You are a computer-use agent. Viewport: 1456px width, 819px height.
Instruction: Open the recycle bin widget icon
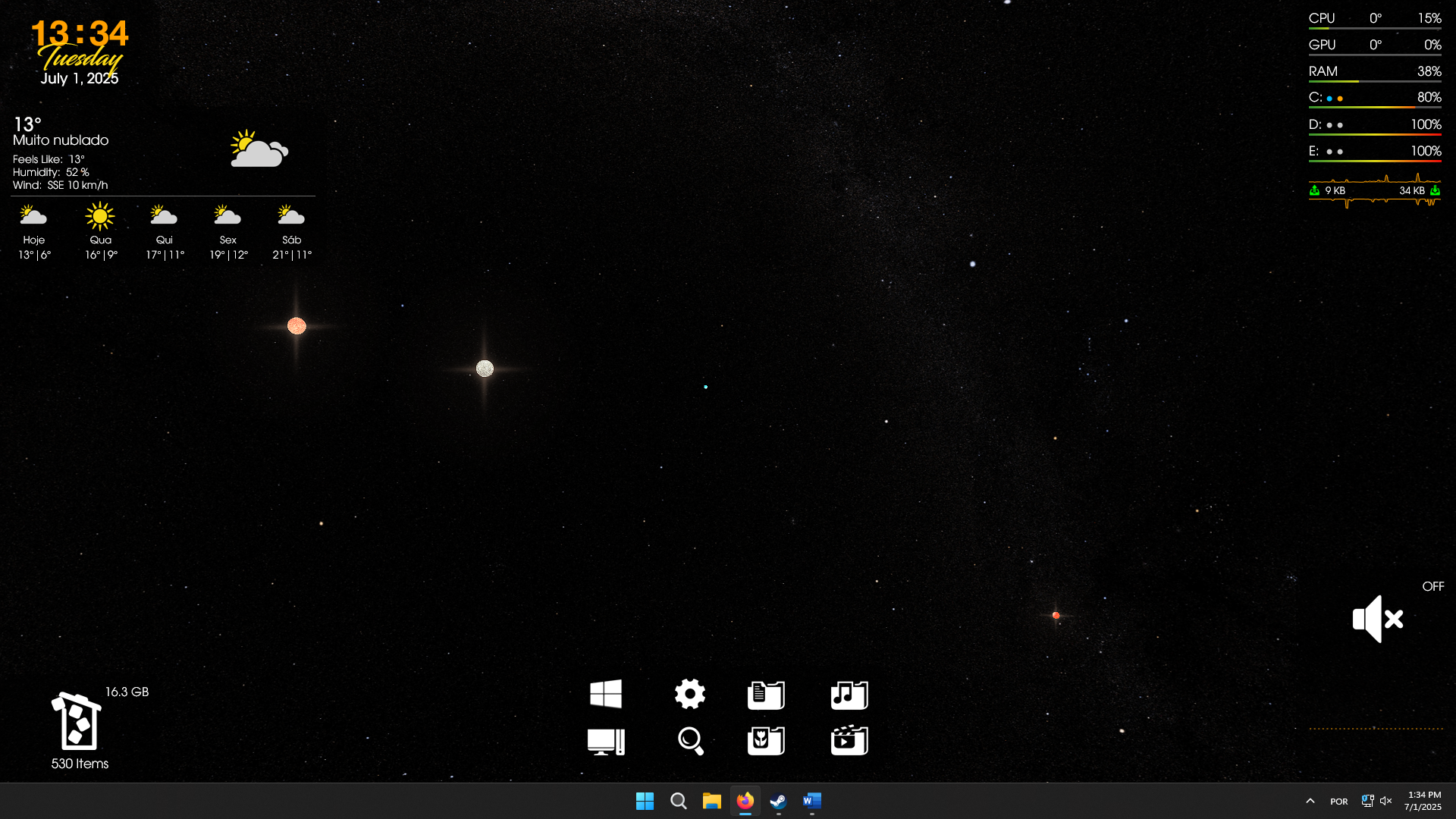click(76, 721)
